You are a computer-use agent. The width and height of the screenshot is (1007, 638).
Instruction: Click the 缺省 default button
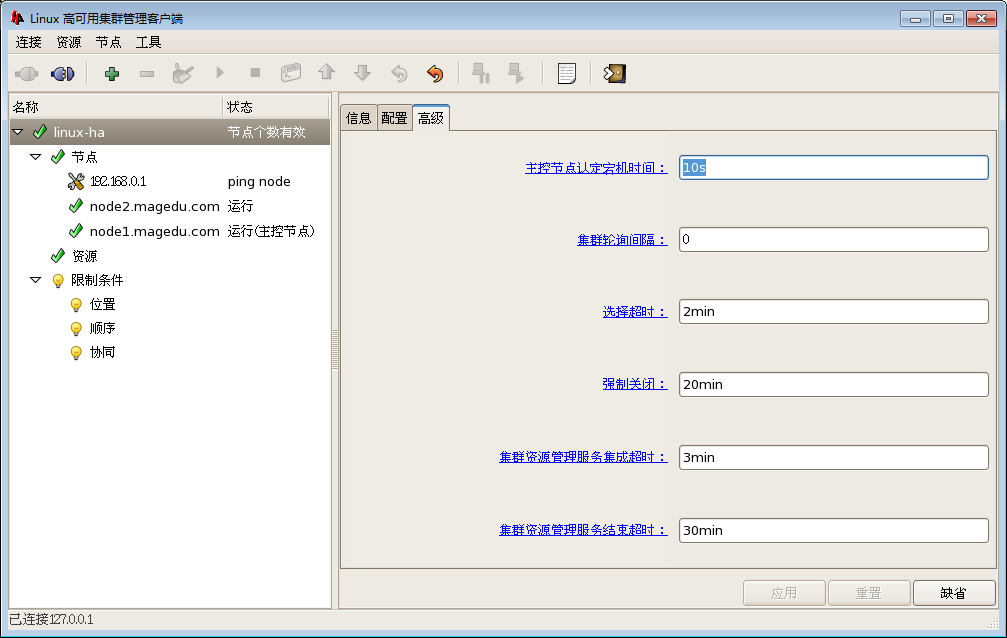[x=954, y=593]
